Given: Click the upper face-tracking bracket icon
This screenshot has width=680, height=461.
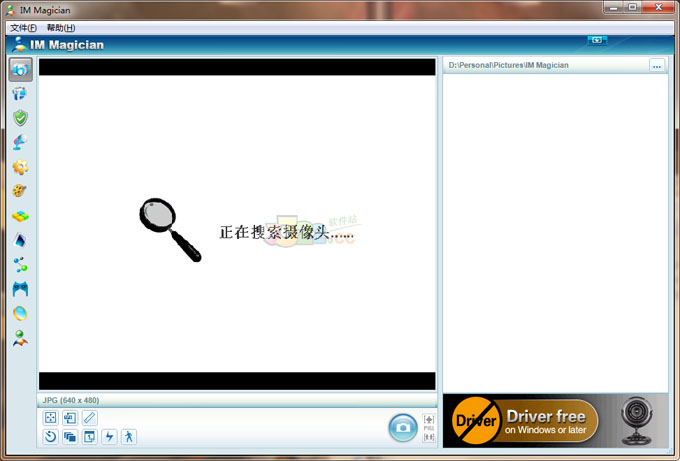Looking at the screenshot, I should pyautogui.click(x=429, y=419).
